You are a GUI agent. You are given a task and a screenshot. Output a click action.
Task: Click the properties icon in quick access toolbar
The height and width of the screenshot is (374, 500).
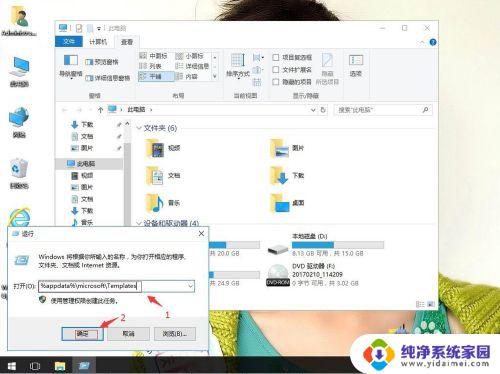(79, 28)
